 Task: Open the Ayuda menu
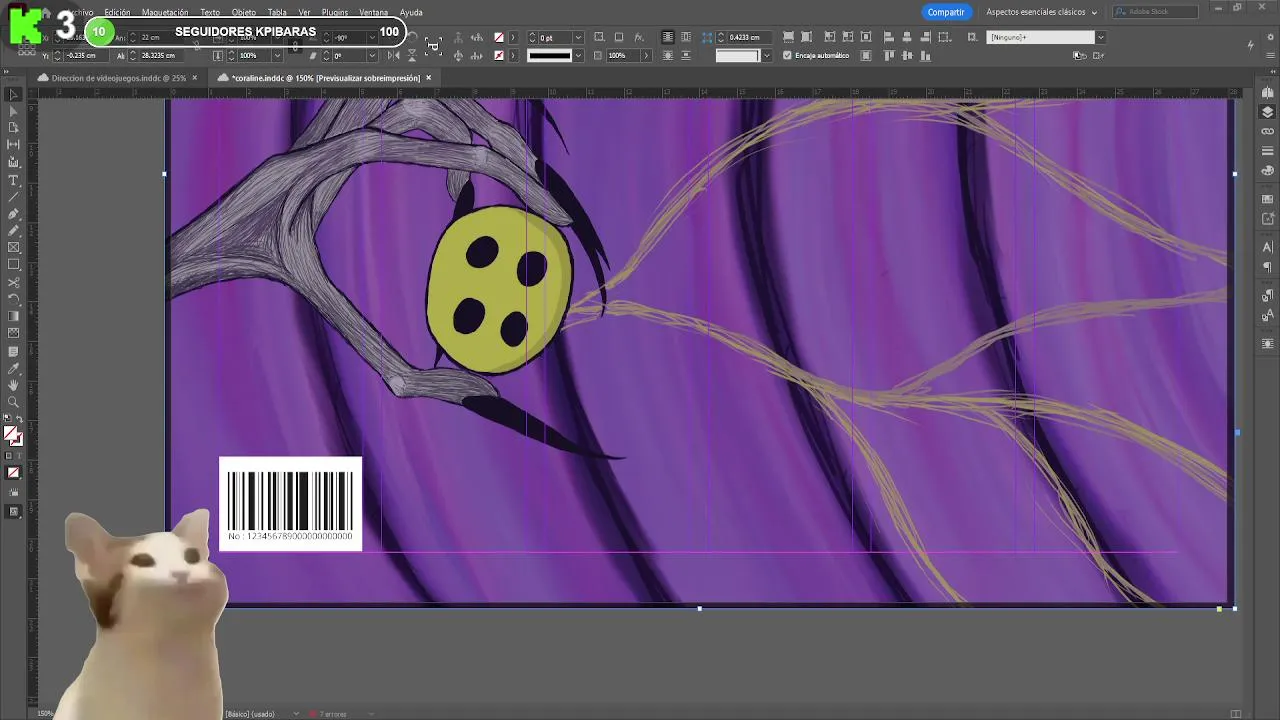(411, 12)
